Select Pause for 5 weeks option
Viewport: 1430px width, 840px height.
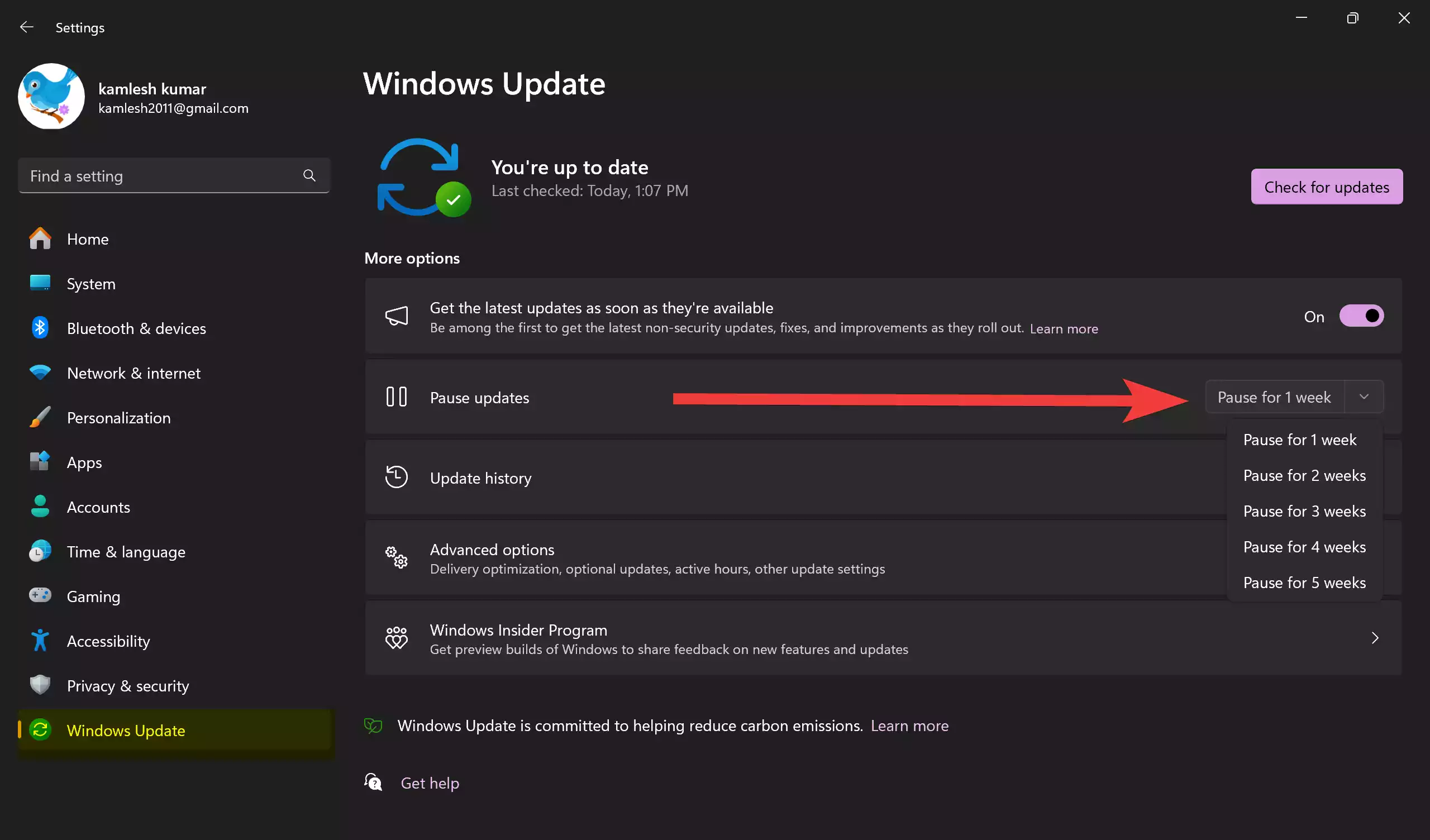[x=1304, y=583]
